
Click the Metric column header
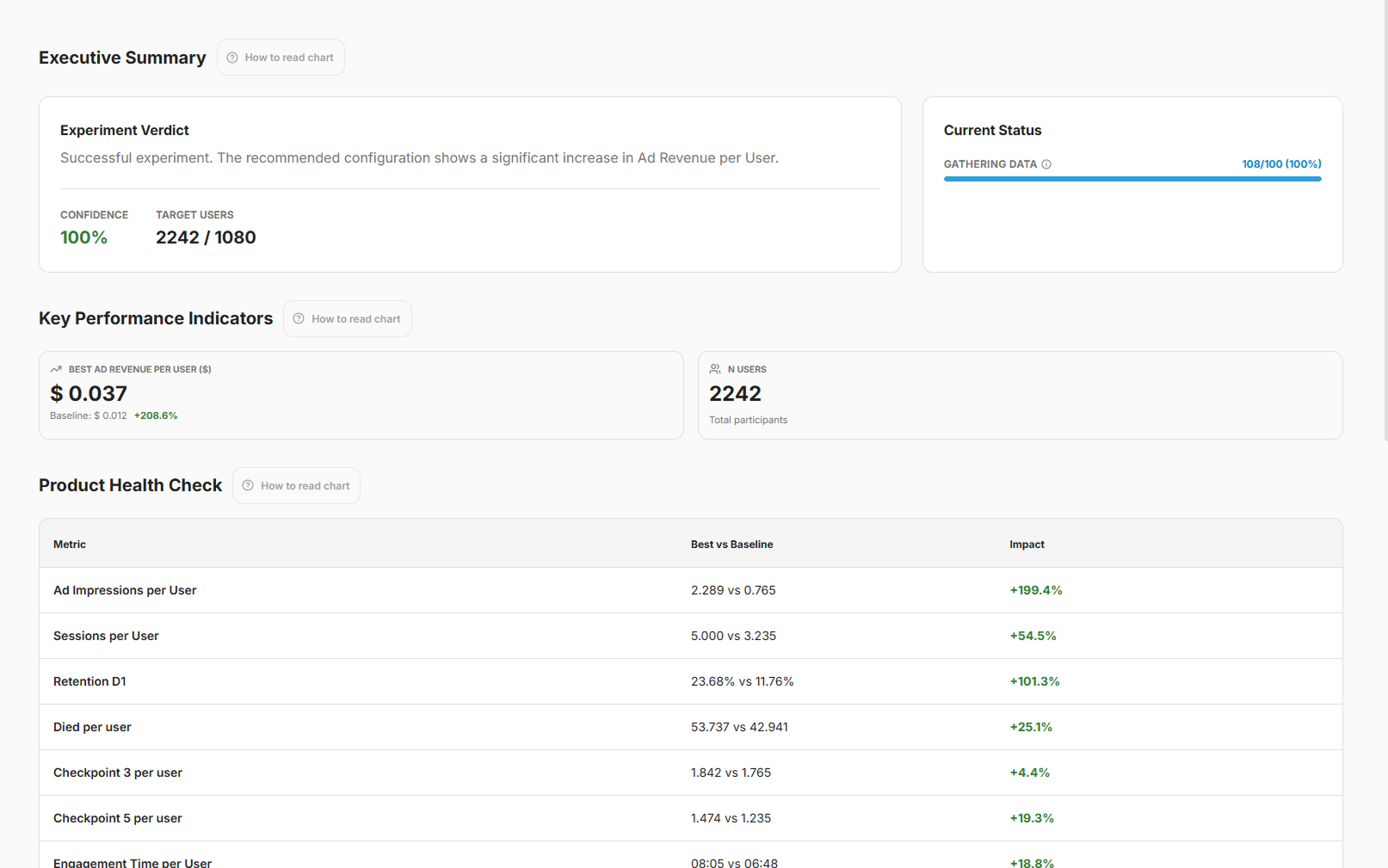pos(70,545)
